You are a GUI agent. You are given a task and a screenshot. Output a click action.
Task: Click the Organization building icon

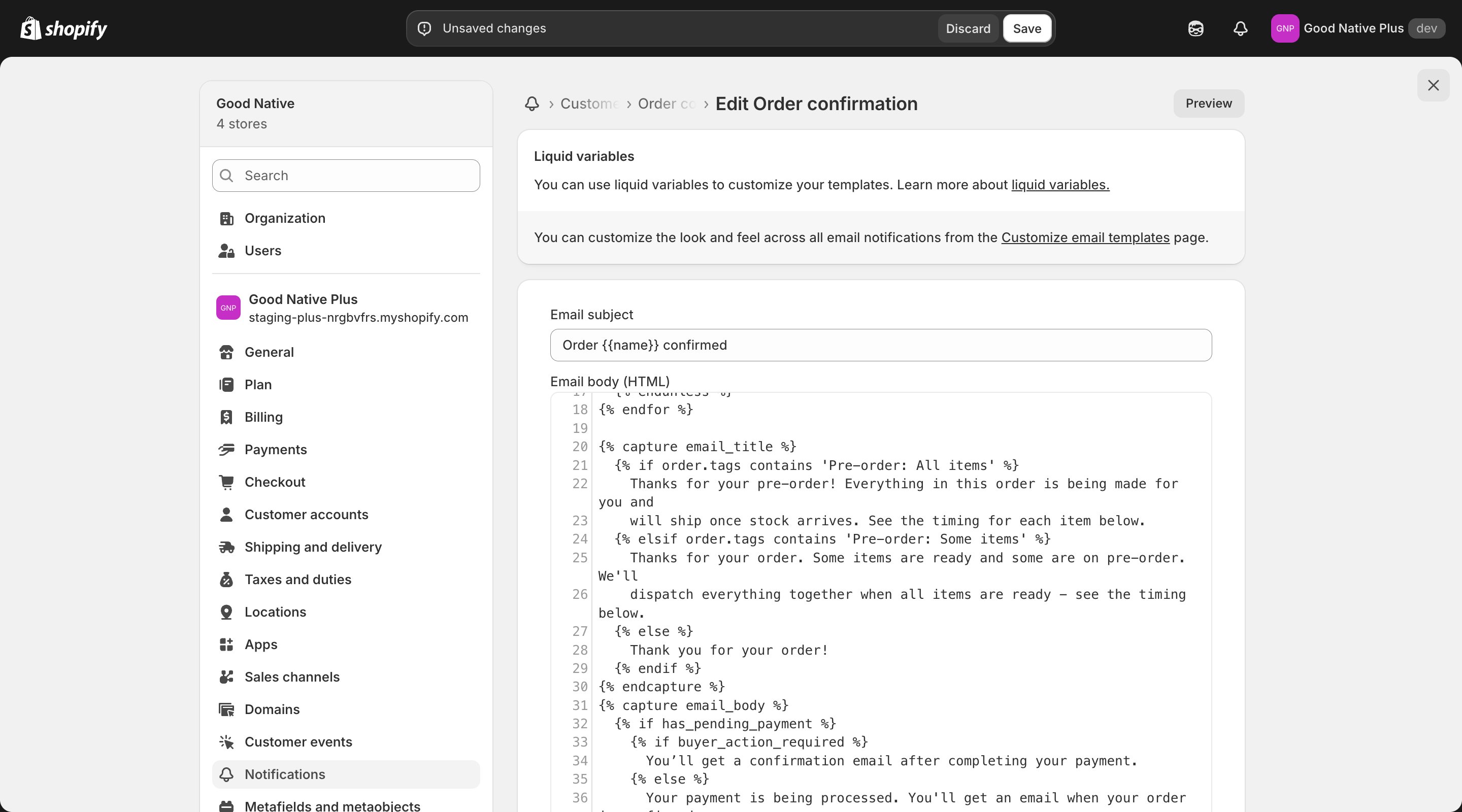pos(226,218)
